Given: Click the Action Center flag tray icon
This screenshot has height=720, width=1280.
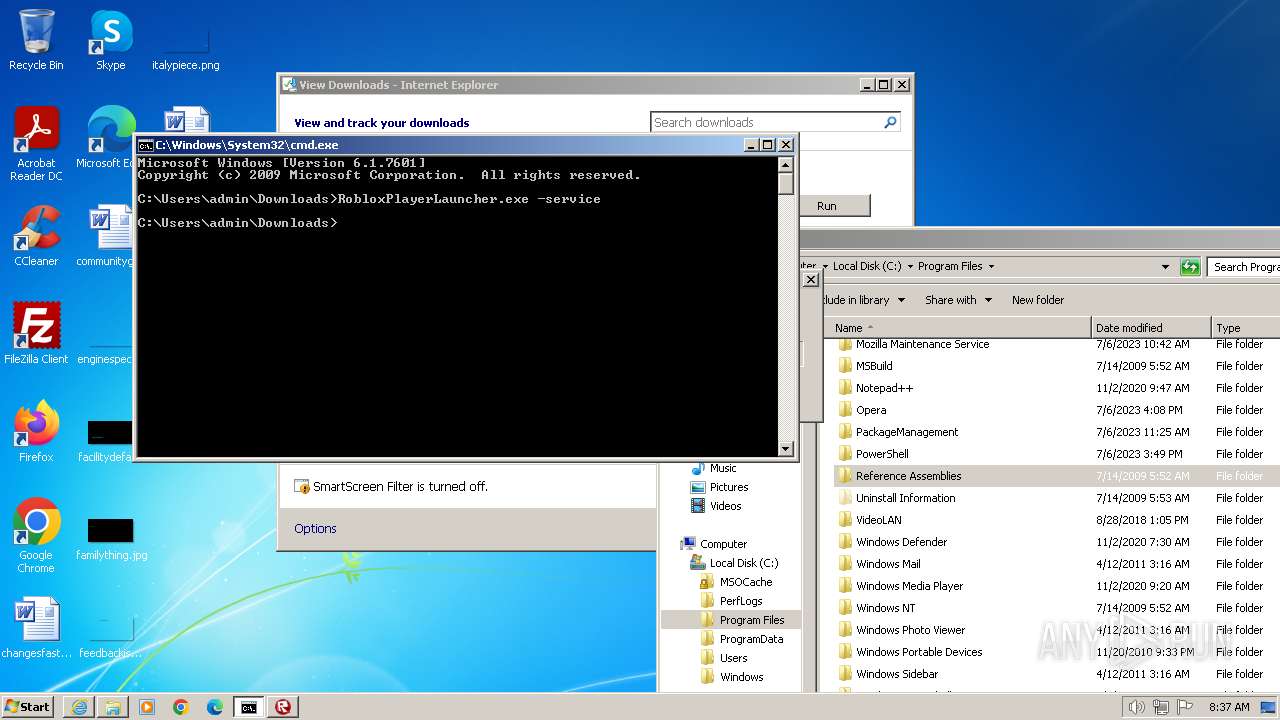Looking at the screenshot, I should (x=1186, y=707).
